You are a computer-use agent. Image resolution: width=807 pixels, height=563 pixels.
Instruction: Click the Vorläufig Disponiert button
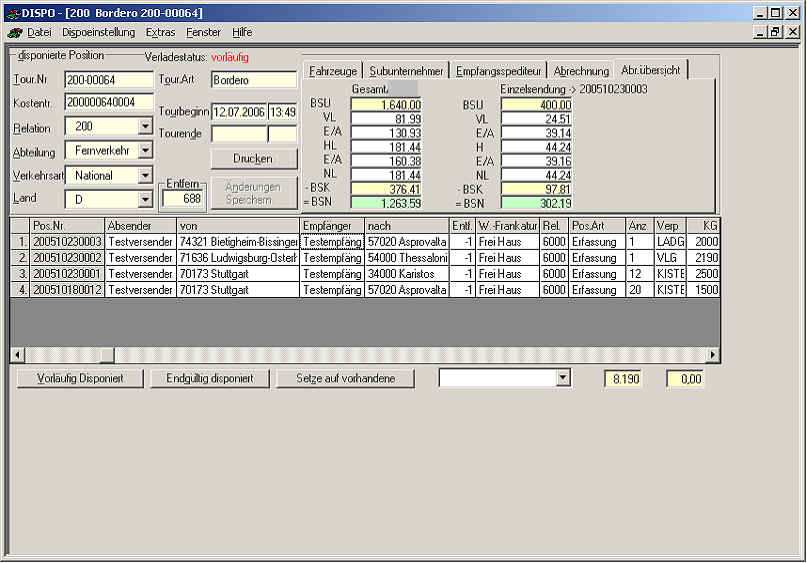coord(80,378)
